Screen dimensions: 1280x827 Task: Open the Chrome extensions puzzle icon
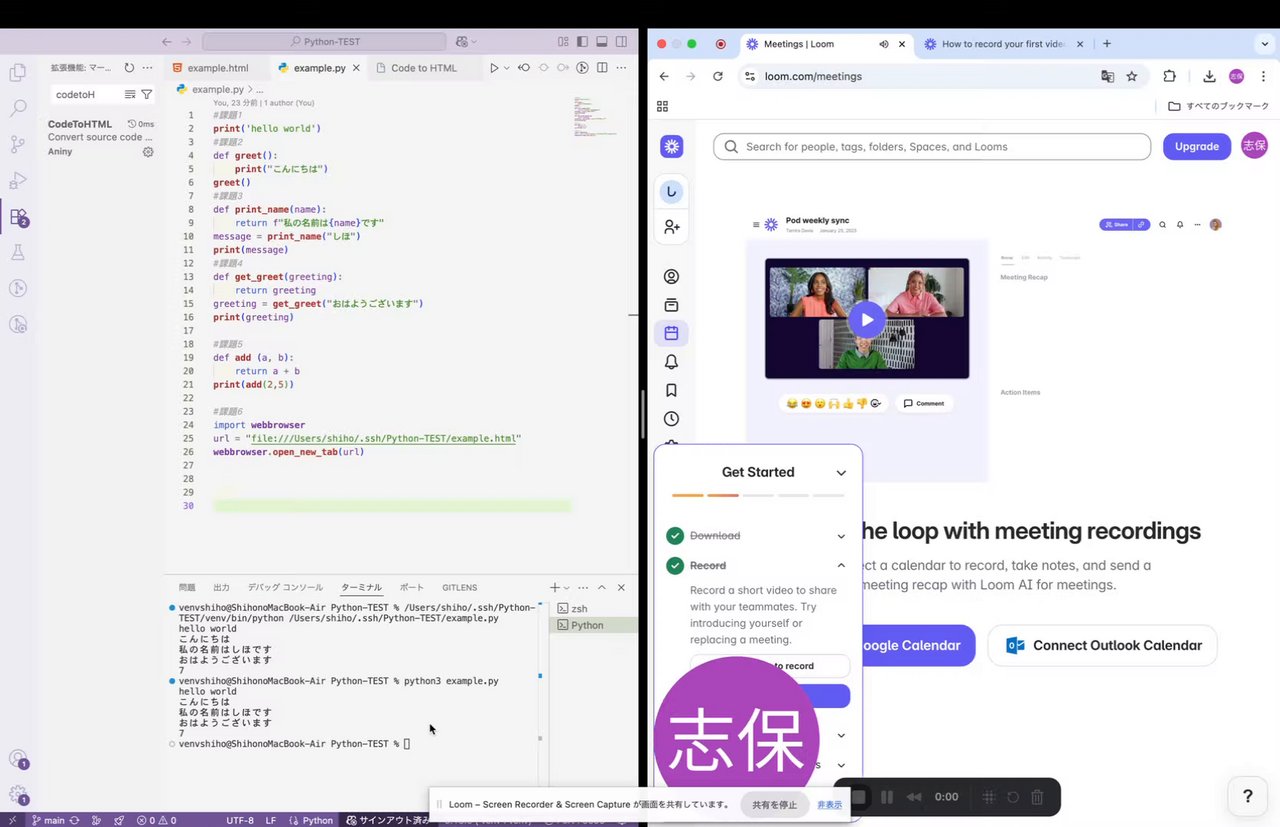click(x=1169, y=76)
